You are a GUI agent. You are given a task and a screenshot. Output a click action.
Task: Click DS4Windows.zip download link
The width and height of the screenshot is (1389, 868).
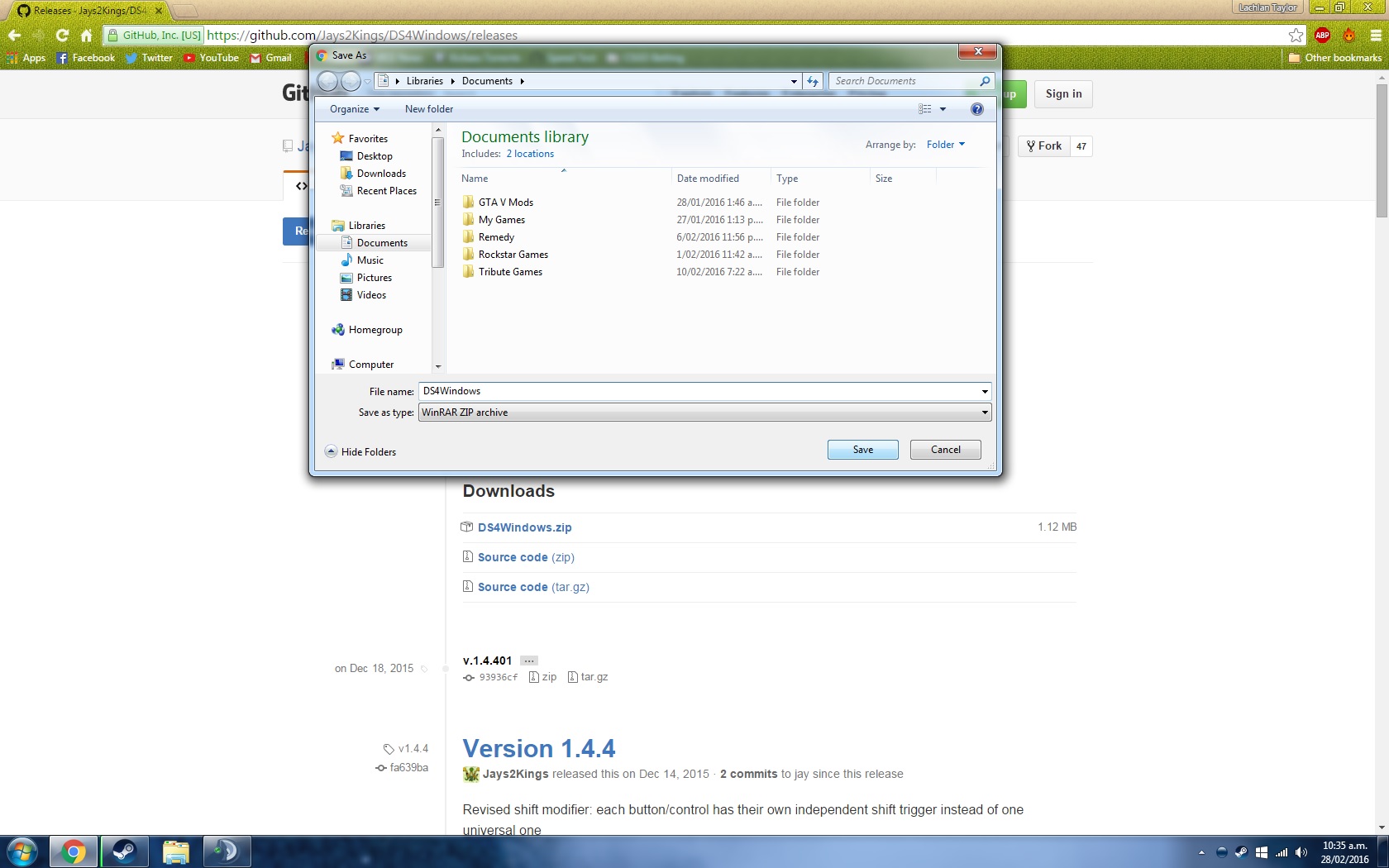pos(525,527)
